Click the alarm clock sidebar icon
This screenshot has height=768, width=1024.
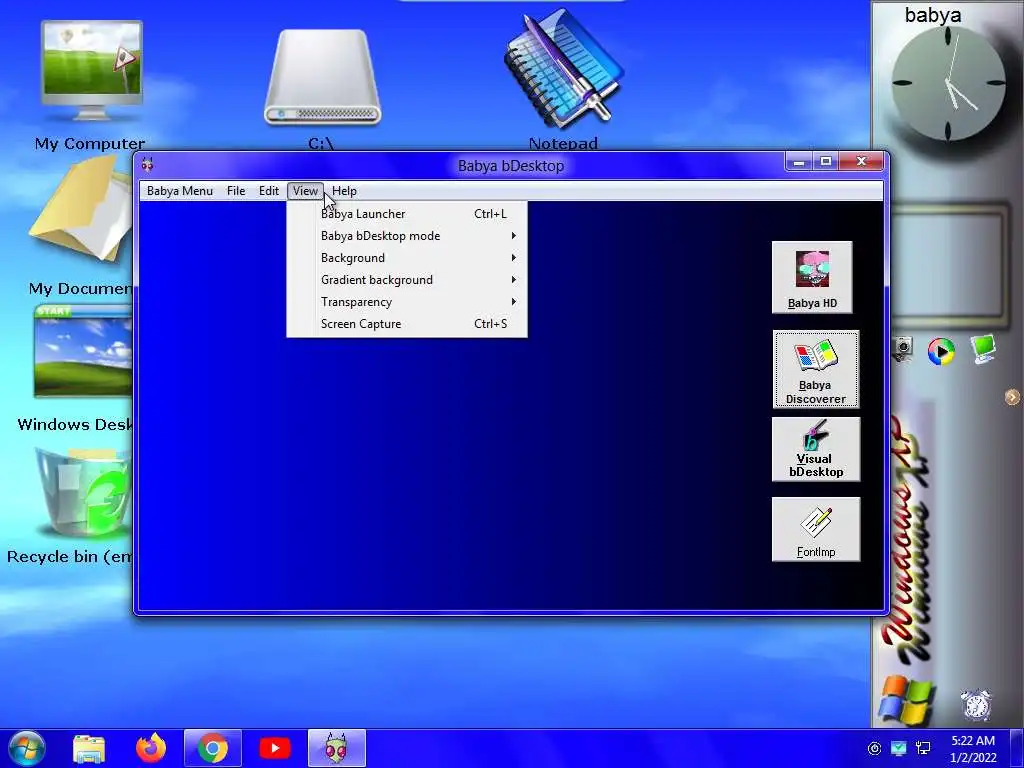tap(976, 705)
